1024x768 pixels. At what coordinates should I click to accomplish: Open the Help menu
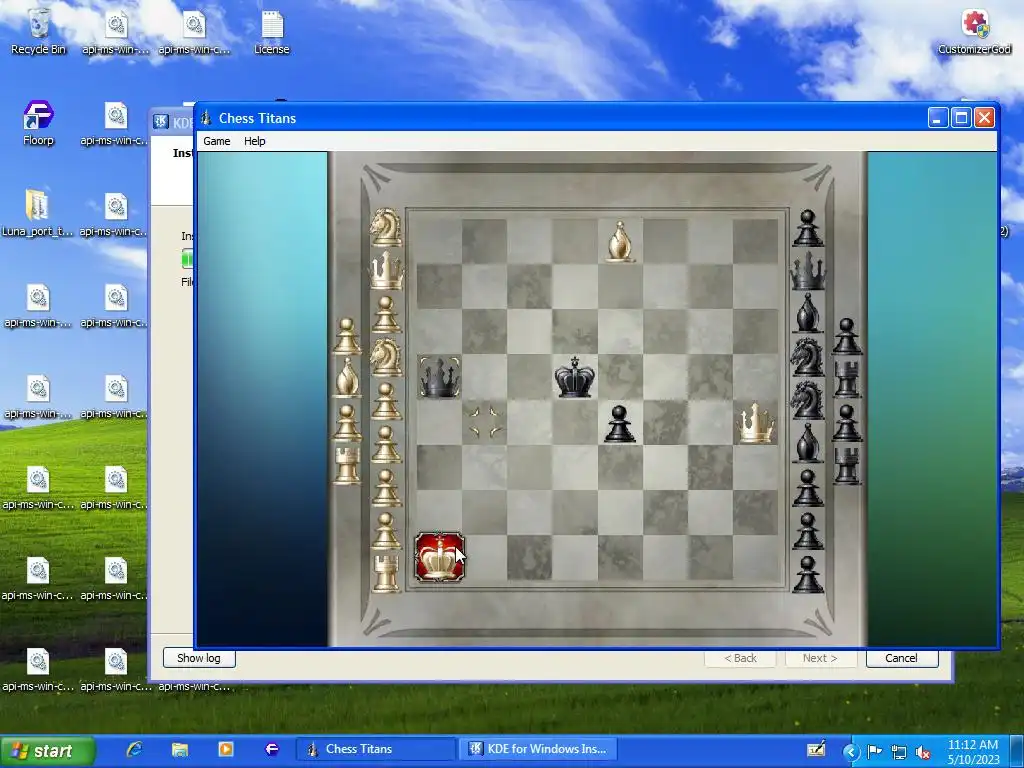pyautogui.click(x=255, y=141)
